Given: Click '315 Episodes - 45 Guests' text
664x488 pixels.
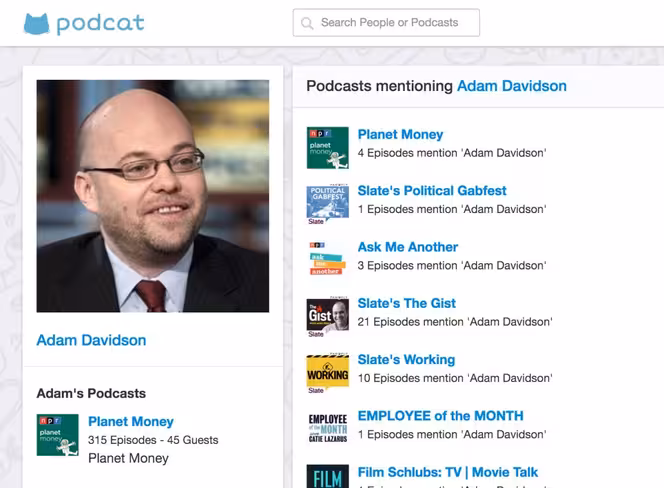Looking at the screenshot, I should pyautogui.click(x=153, y=440).
